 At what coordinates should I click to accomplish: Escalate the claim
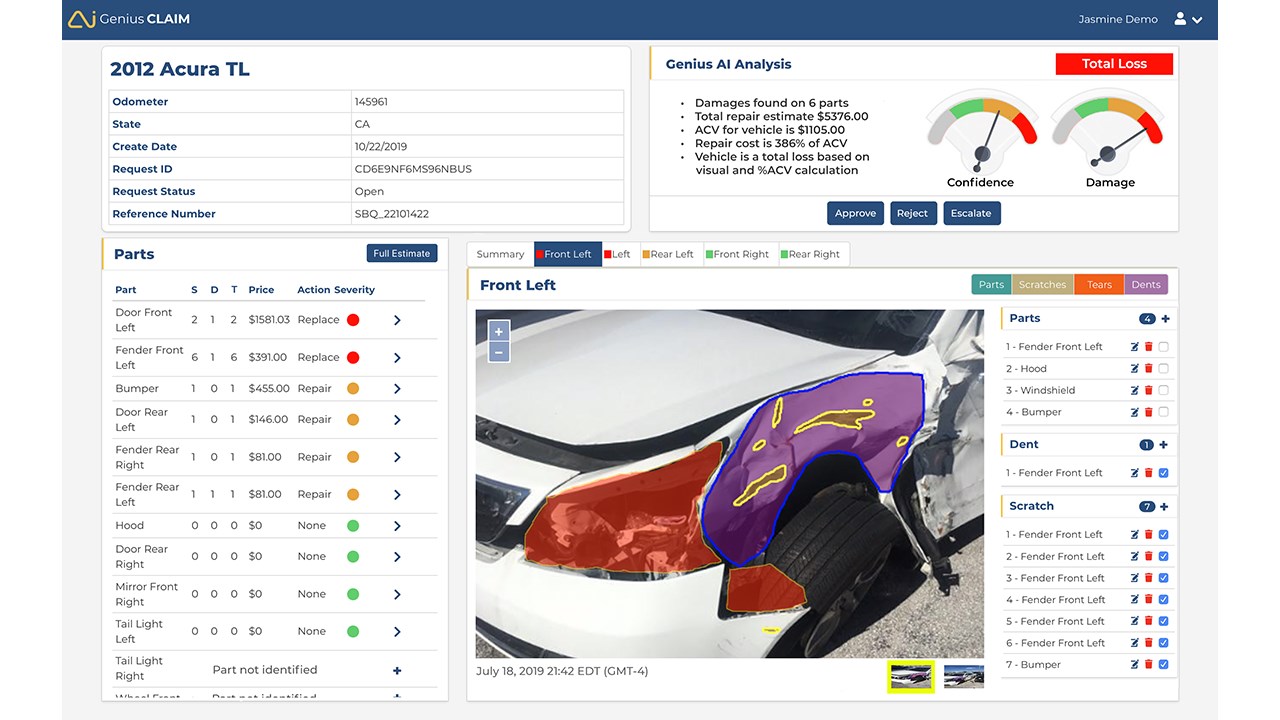click(971, 213)
